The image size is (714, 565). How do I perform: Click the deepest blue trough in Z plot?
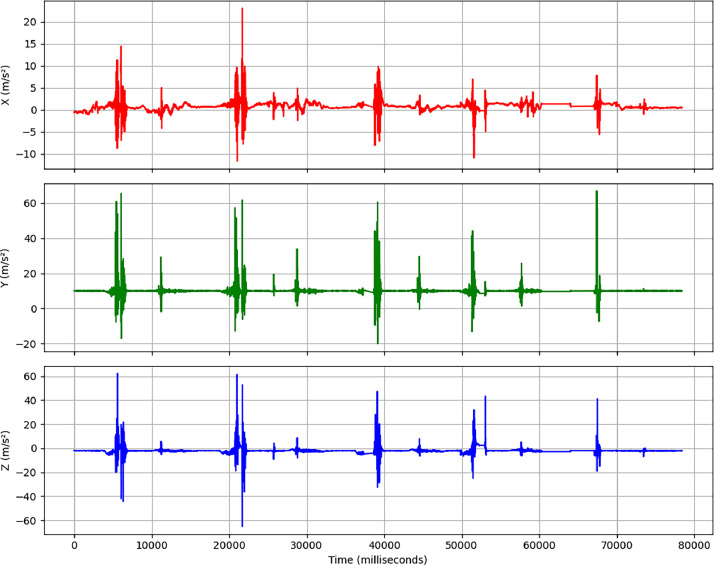coord(242,525)
